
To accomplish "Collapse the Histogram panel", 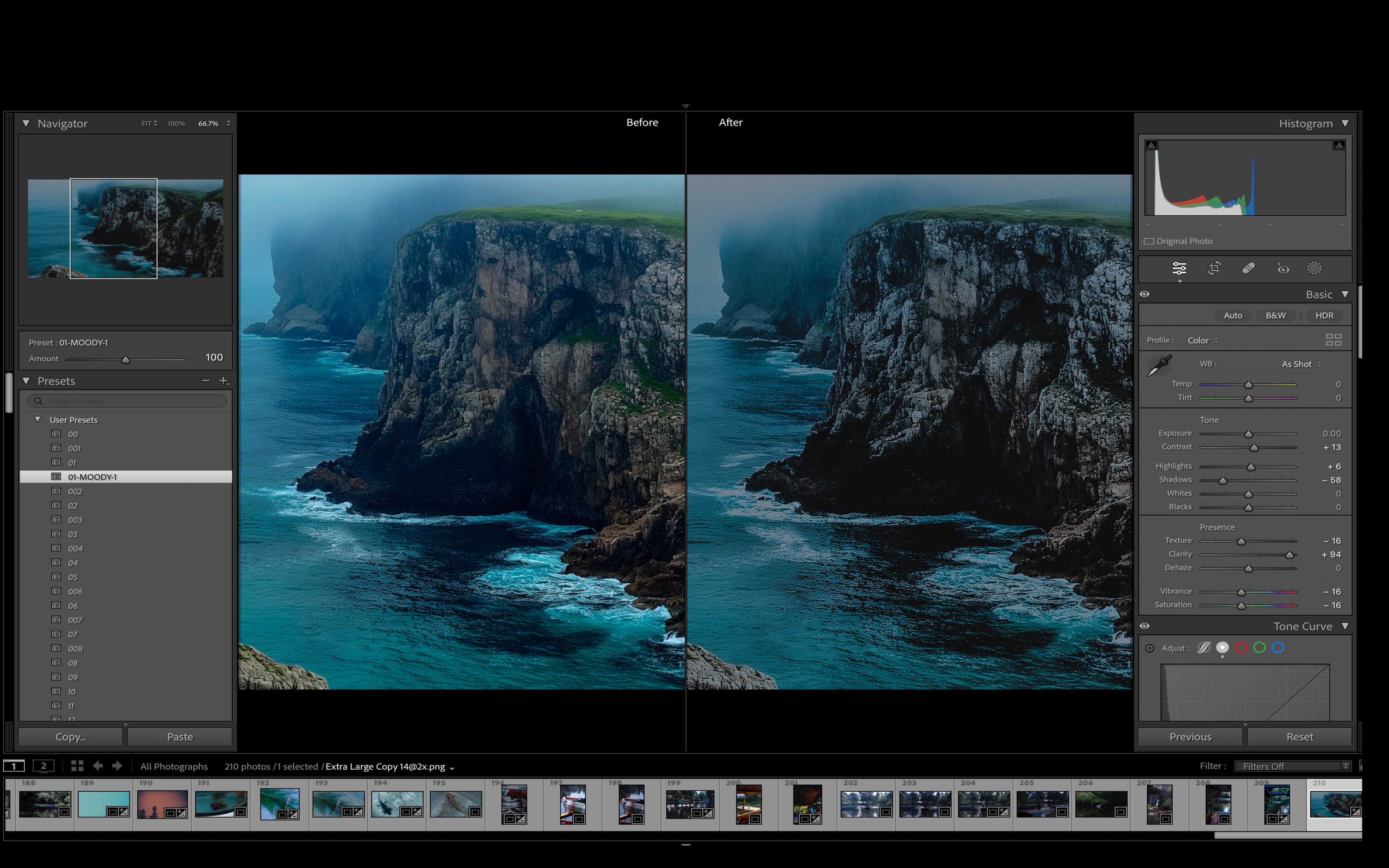I will [1345, 123].
